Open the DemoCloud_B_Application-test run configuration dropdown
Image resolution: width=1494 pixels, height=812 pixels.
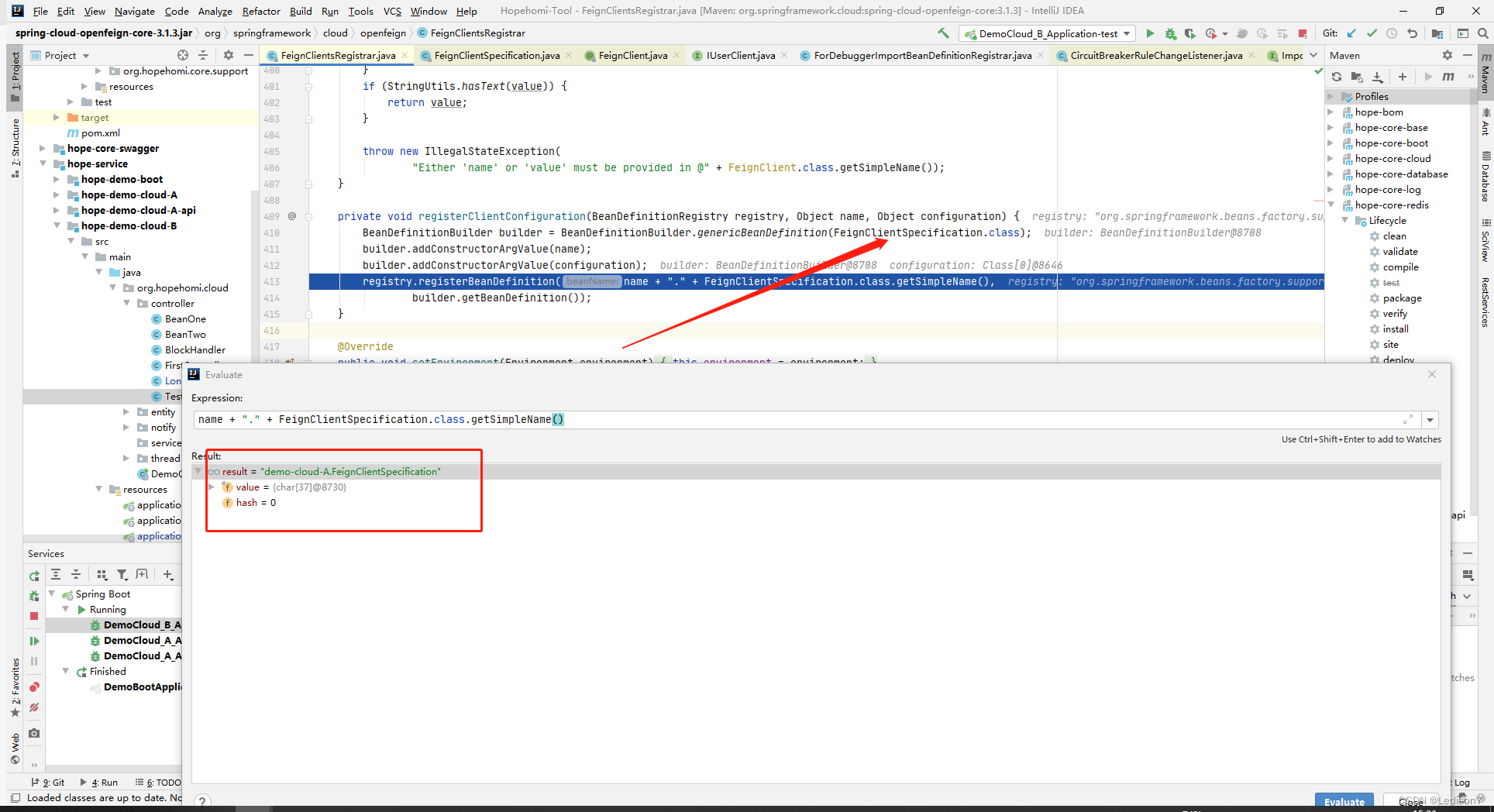click(1048, 33)
